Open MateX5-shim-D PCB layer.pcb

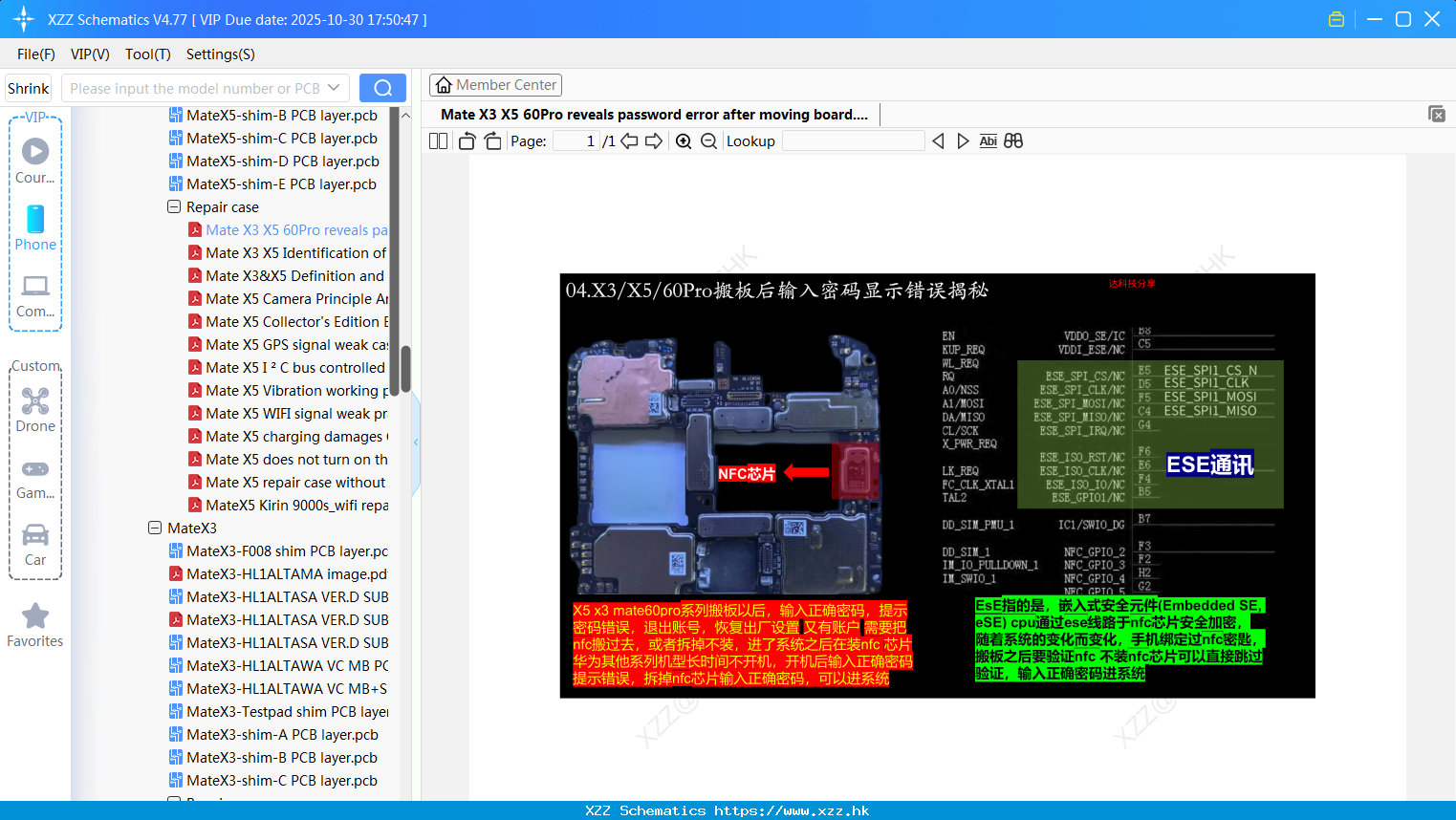(273, 161)
